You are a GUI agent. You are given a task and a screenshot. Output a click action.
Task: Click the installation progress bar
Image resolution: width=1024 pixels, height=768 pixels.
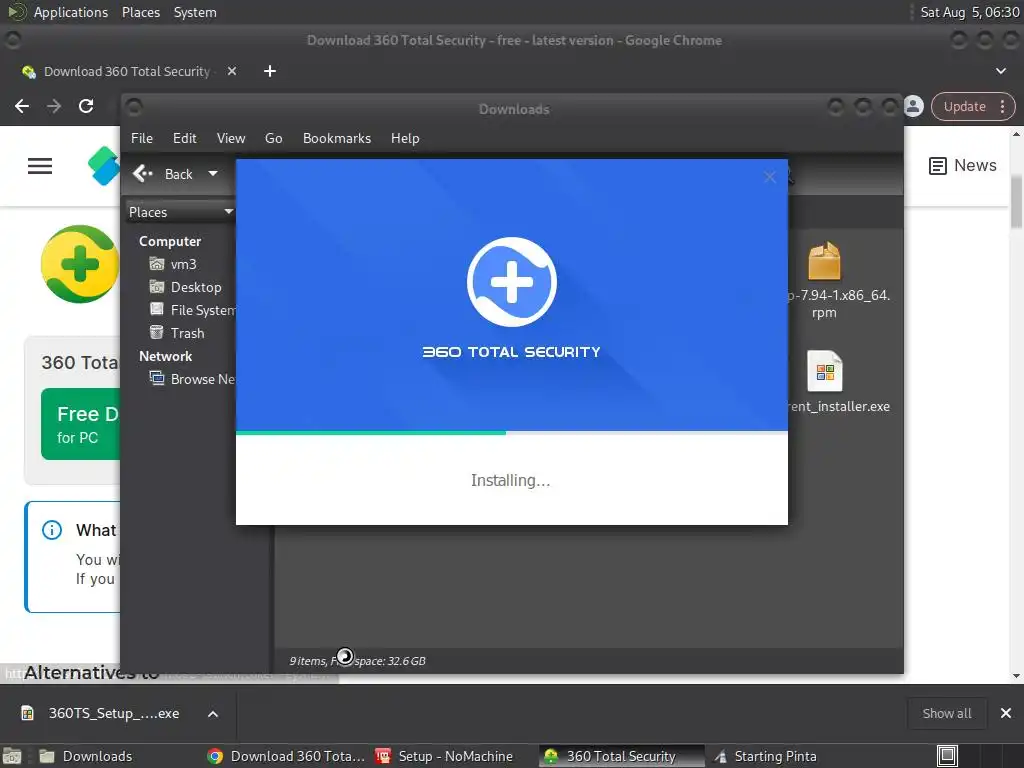[511, 432]
